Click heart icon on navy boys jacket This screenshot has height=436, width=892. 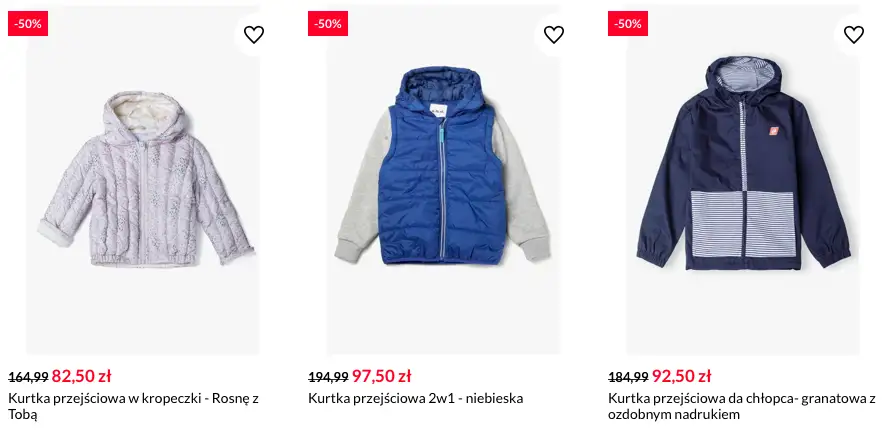click(854, 35)
